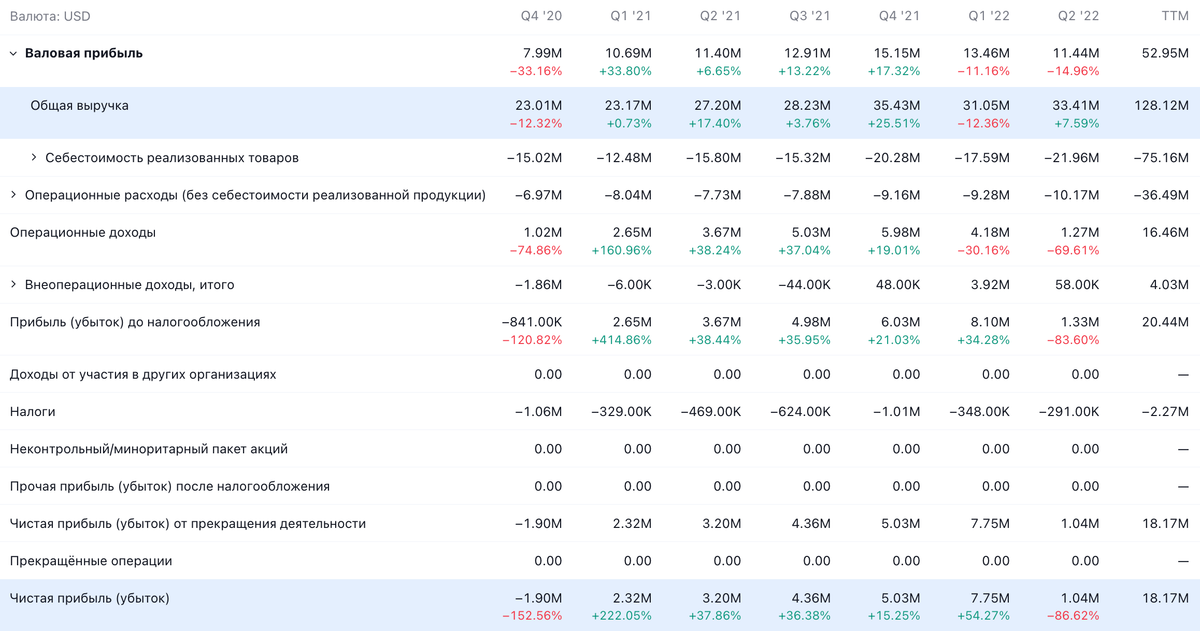Click revenue value 35.43M for Q4 '21
The image size is (1200, 631).
(898, 105)
